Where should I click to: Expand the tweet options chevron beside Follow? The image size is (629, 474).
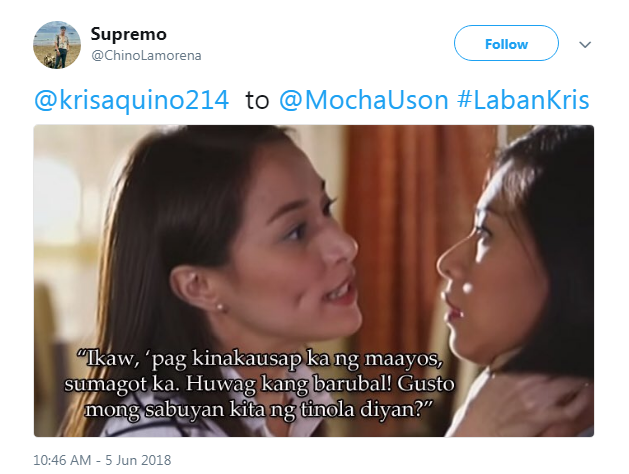[x=585, y=45]
